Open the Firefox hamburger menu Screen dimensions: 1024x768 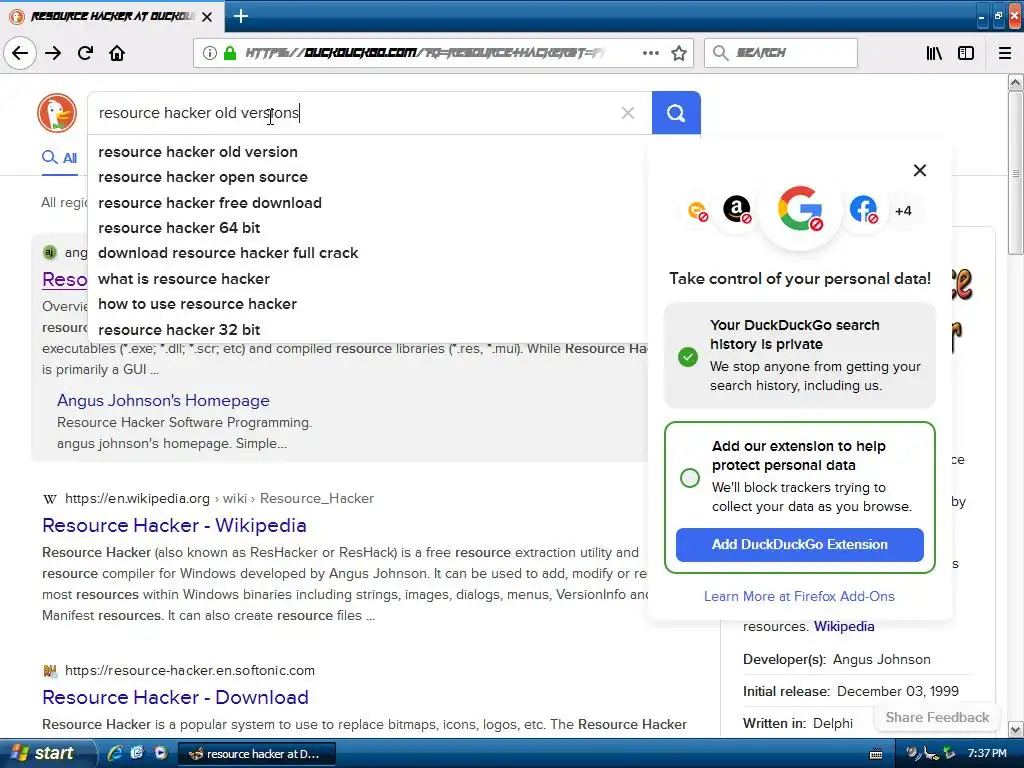(x=1005, y=53)
